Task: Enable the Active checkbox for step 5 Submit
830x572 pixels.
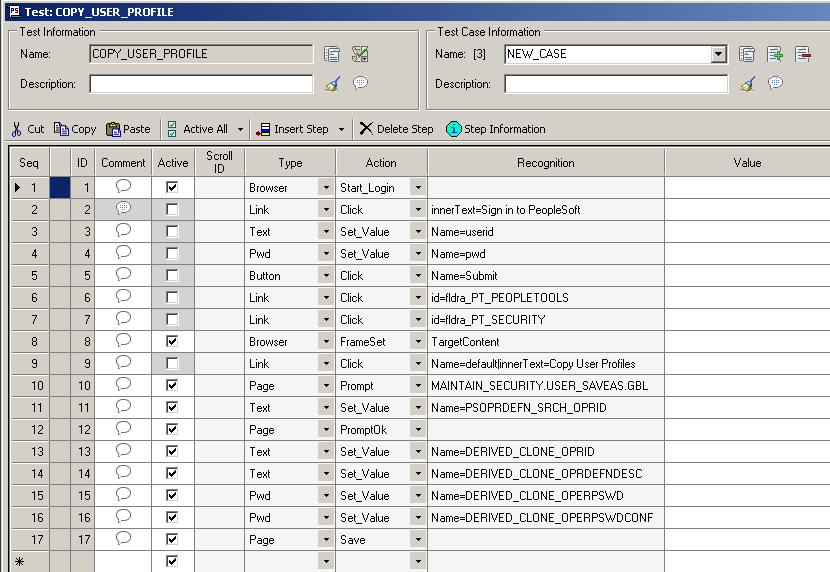Action: tap(172, 275)
